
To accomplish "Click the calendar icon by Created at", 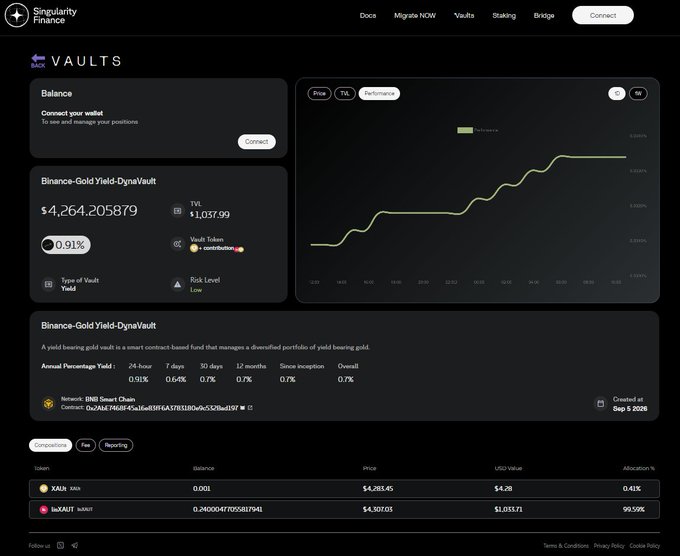I will [601, 403].
